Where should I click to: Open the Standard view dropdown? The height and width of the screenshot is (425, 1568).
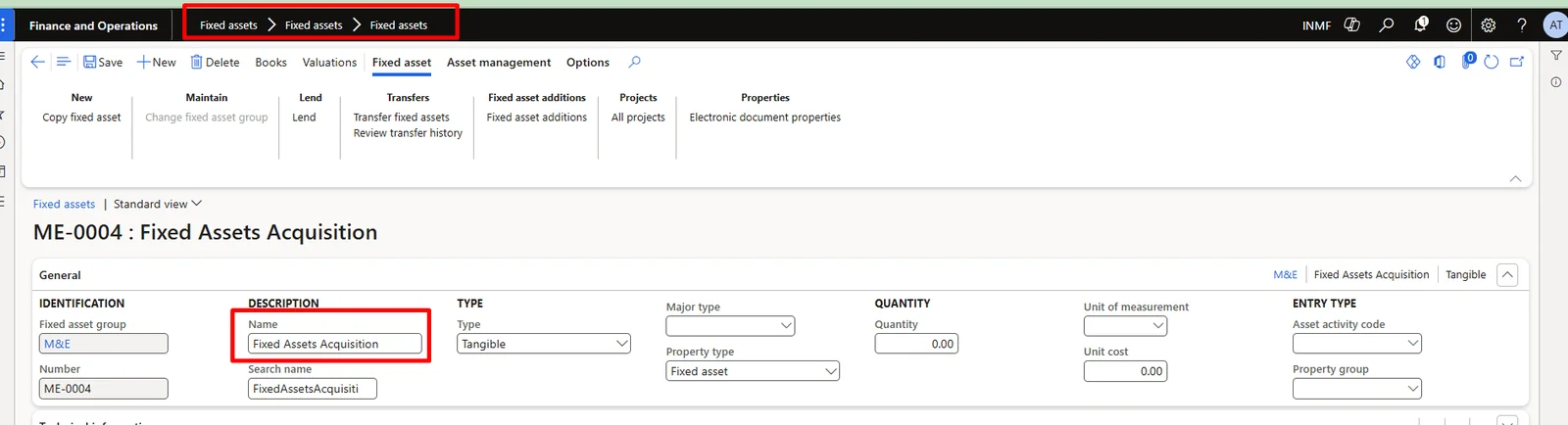click(x=157, y=204)
